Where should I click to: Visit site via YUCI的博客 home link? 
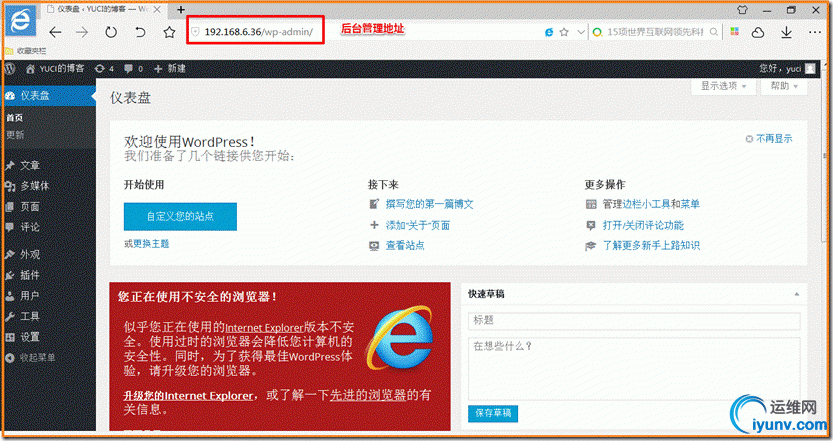point(55,69)
